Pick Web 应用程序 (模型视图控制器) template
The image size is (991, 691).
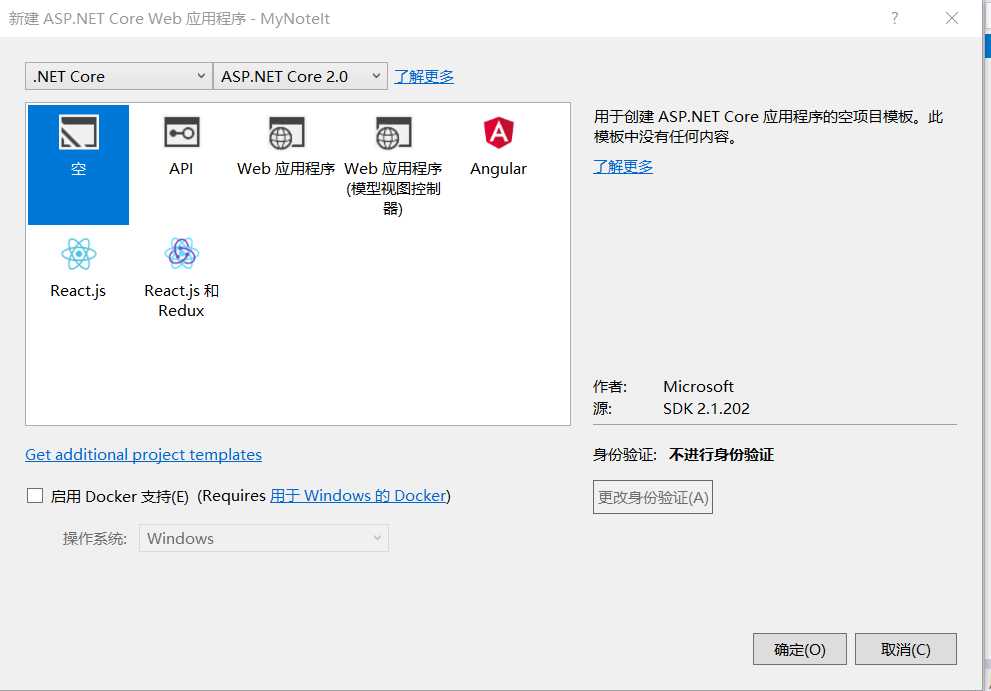[x=392, y=164]
